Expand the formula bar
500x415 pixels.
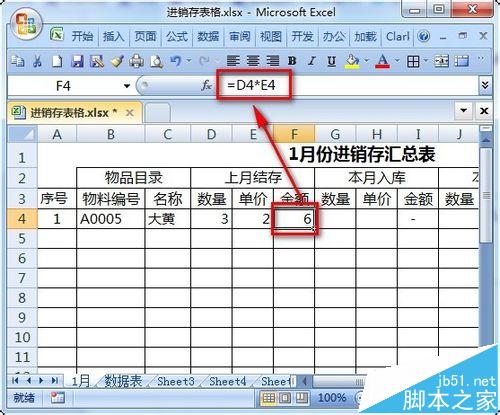pyautogui.click(x=485, y=85)
